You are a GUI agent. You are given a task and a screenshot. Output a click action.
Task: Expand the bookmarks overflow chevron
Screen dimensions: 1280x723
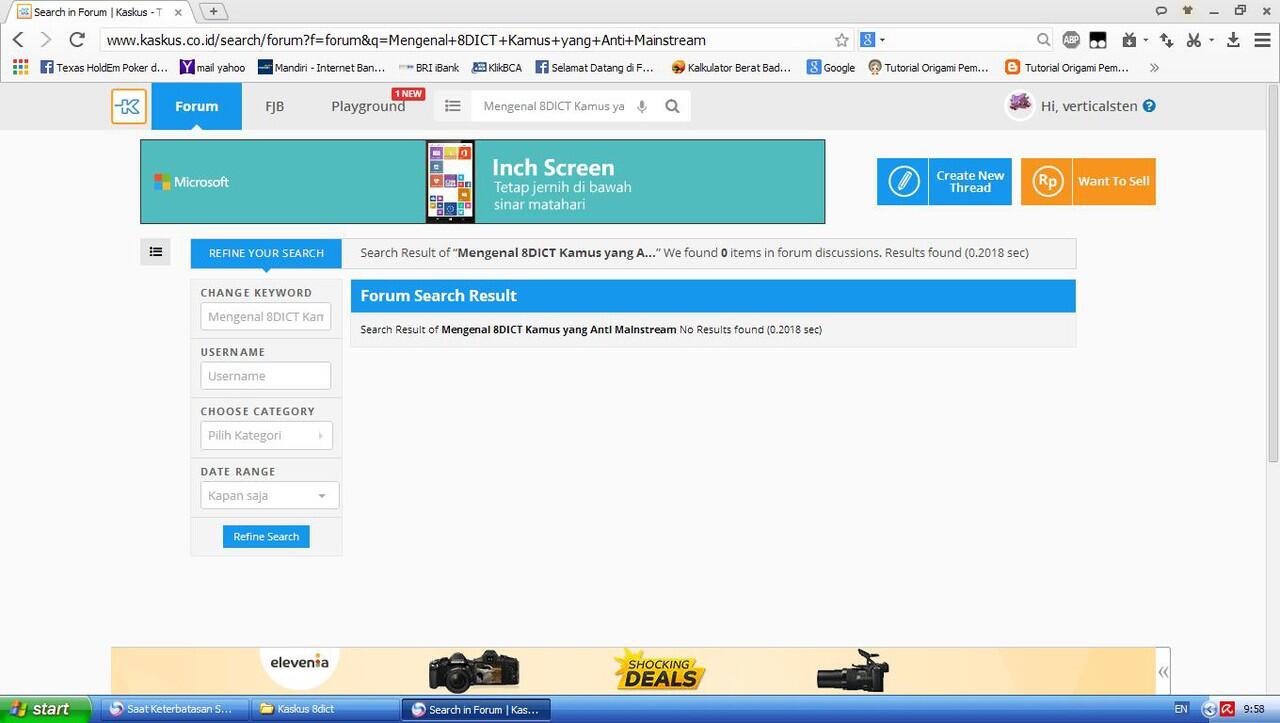point(1154,67)
